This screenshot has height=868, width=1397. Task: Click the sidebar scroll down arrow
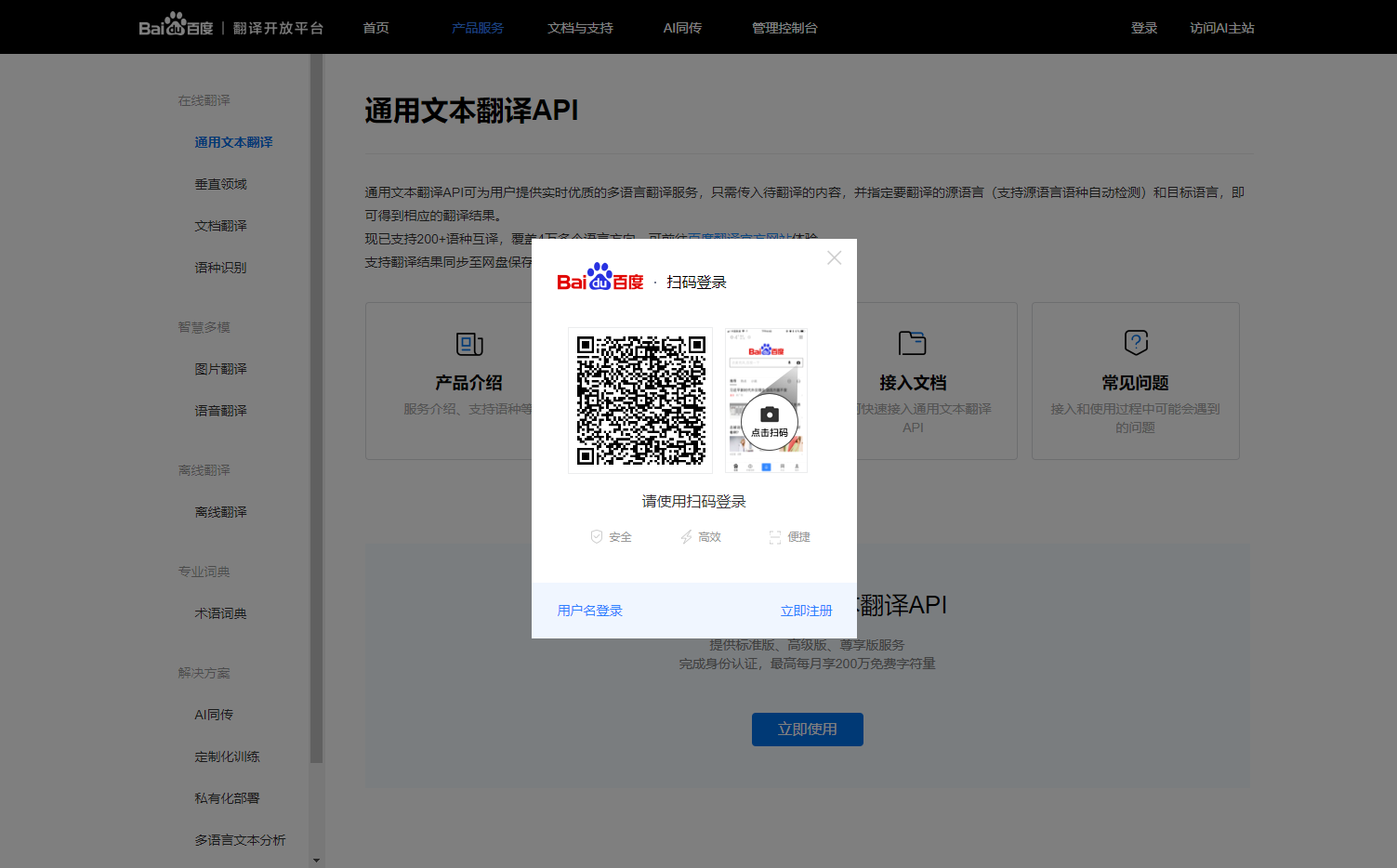(316, 861)
